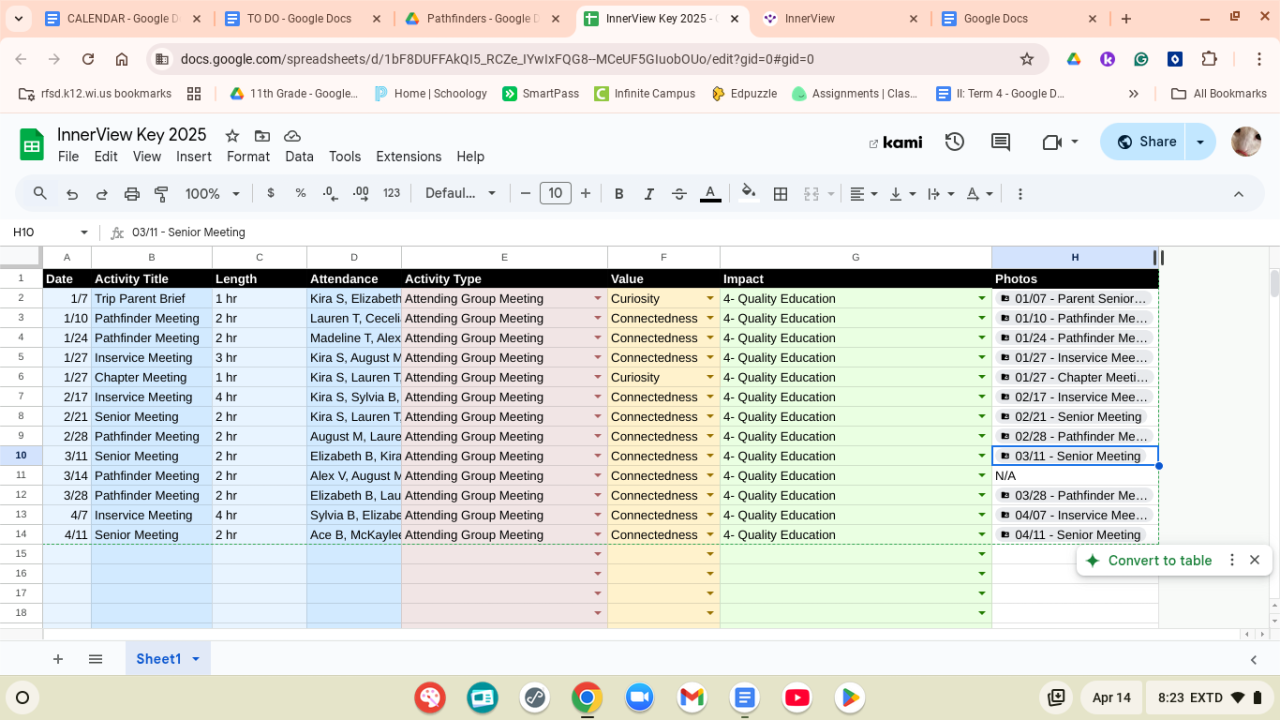Open the Borders tool
The height and width of the screenshot is (720, 1280).
click(x=781, y=194)
